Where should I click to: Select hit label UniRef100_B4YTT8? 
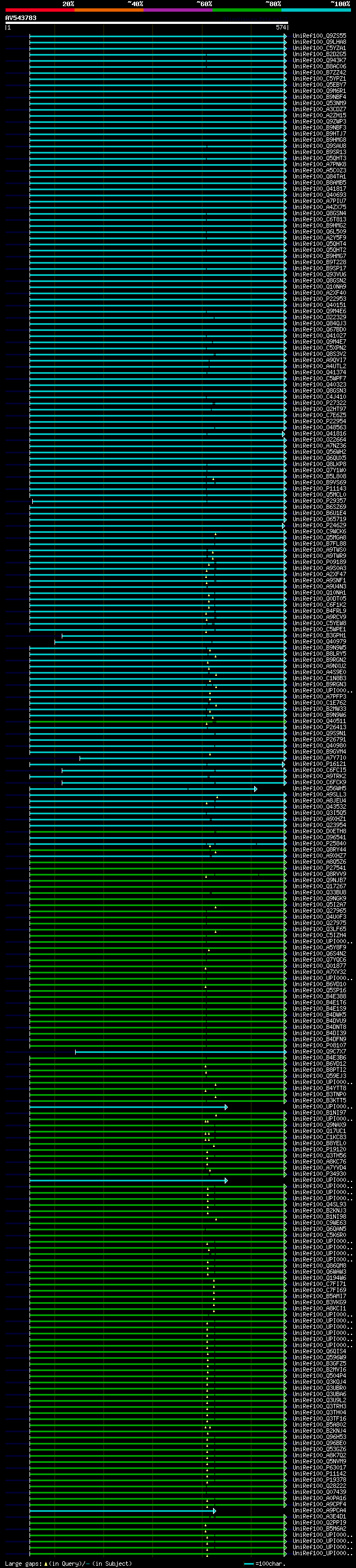319,1089
